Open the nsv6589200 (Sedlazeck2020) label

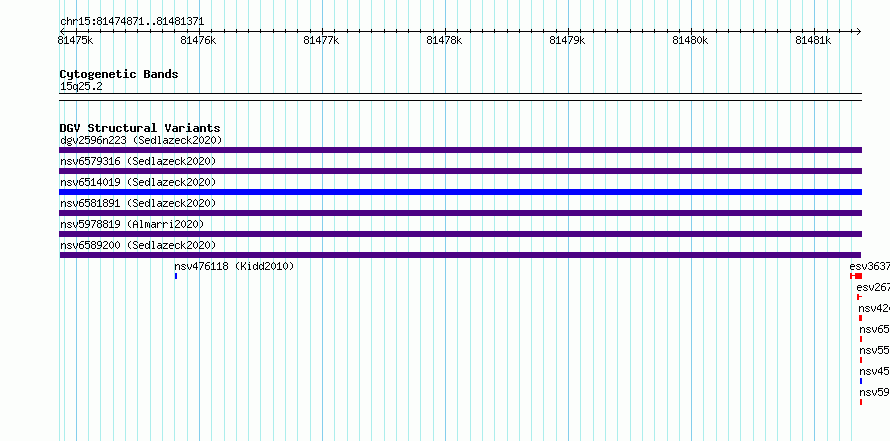pos(138,245)
